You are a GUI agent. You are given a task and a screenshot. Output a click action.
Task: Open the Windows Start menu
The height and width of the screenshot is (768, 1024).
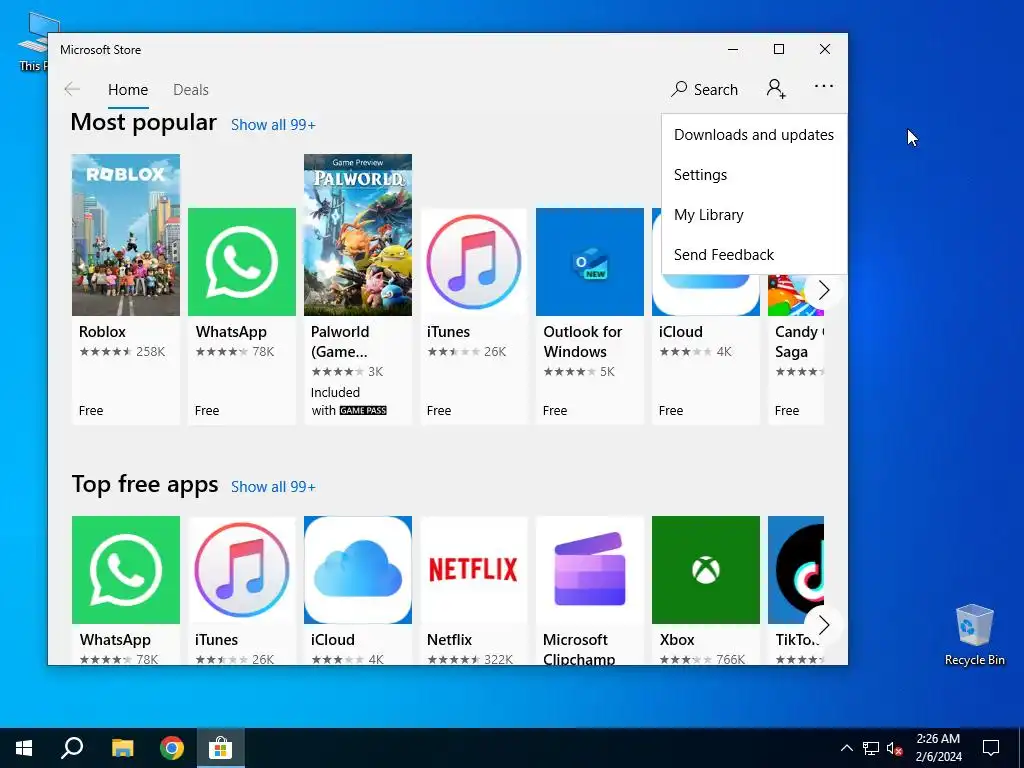click(24, 748)
